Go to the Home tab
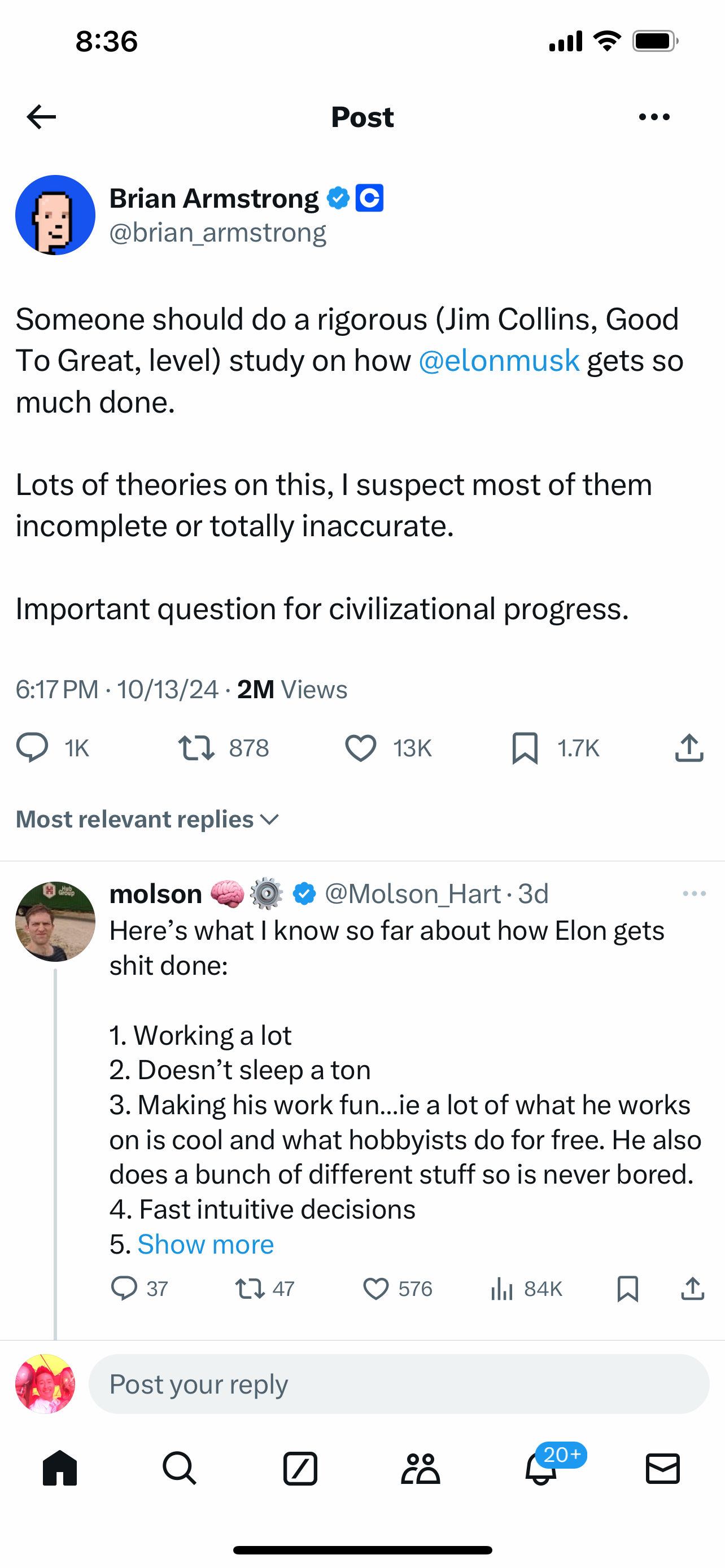Viewport: 725px width, 1568px height. click(x=60, y=1468)
